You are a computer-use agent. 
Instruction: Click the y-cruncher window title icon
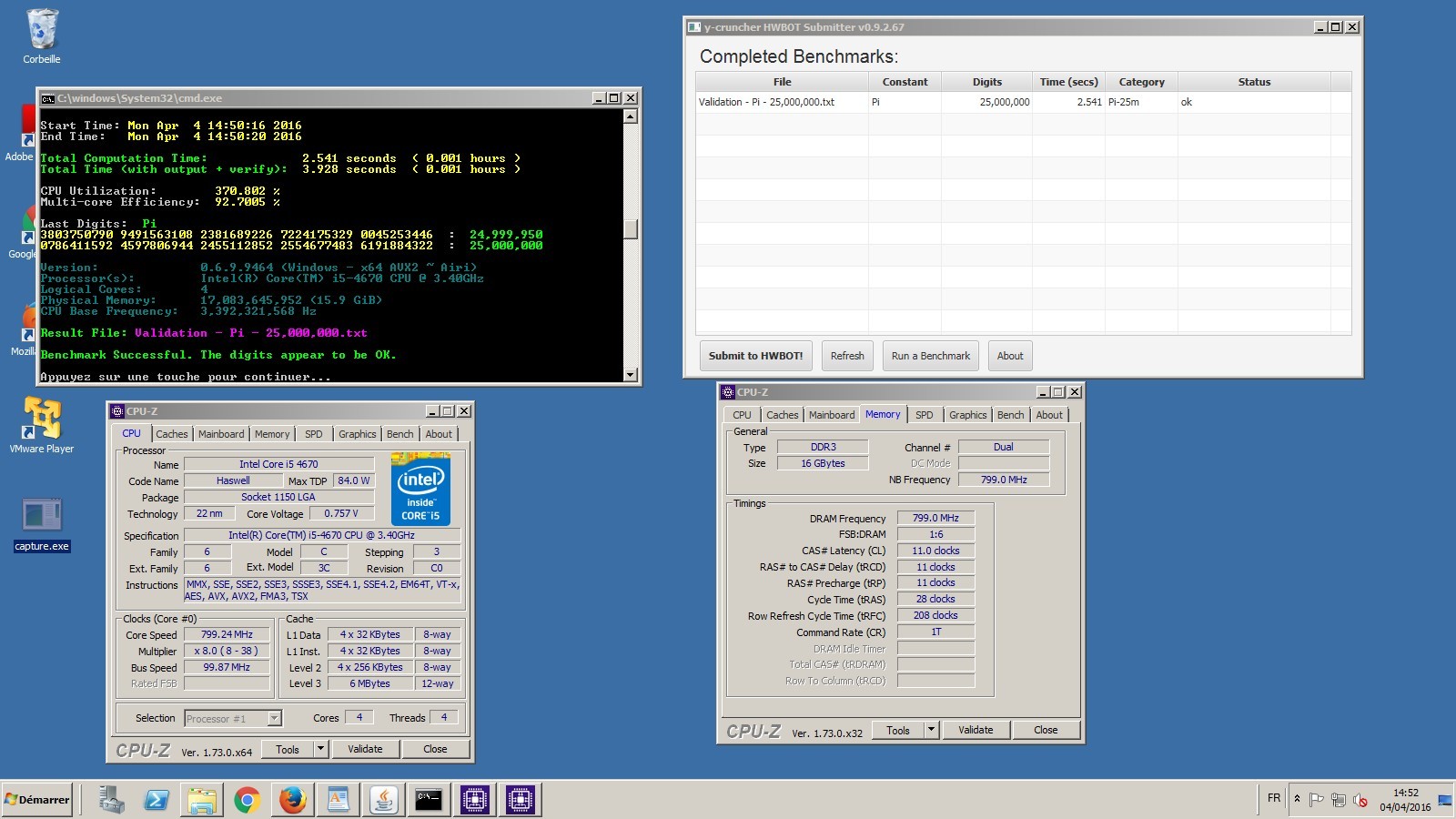point(694,27)
